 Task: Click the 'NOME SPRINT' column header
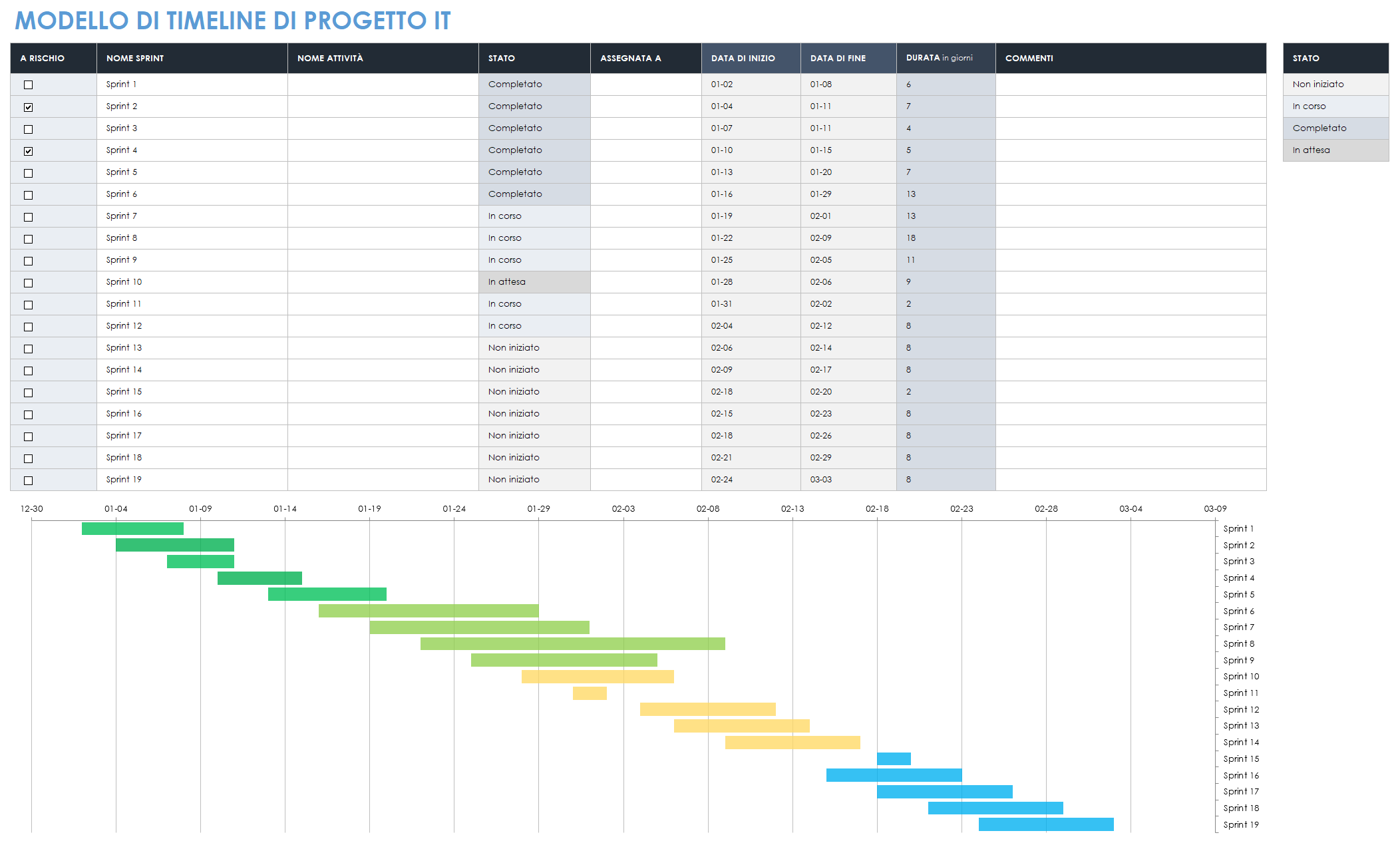point(192,58)
